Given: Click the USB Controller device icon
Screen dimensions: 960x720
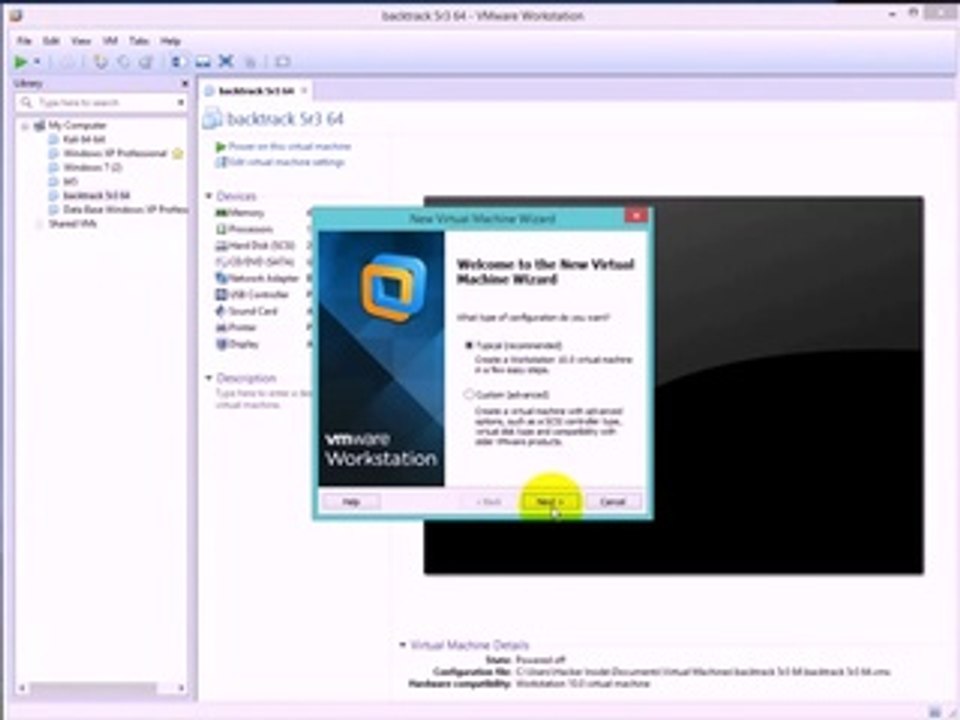Looking at the screenshot, I should click(x=221, y=294).
